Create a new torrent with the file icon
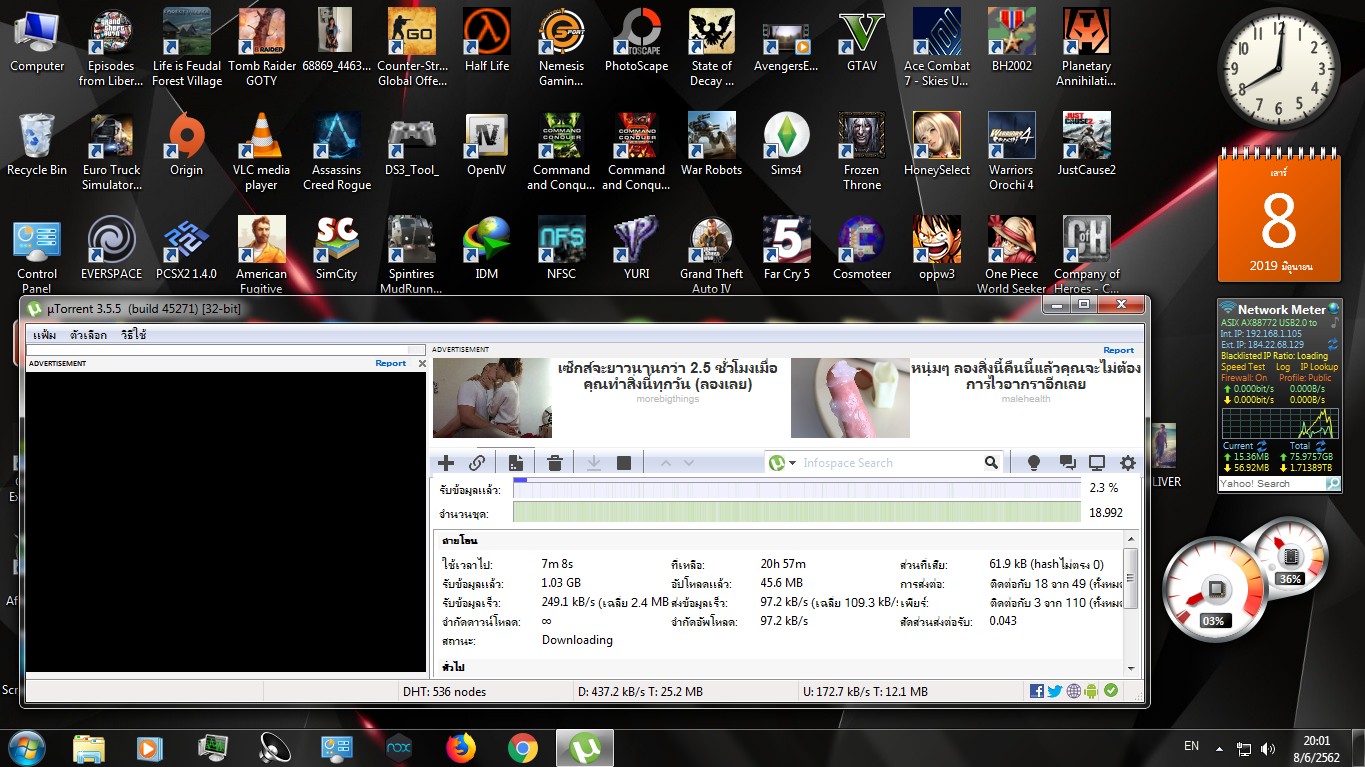1365x767 pixels. pyautogui.click(x=515, y=463)
